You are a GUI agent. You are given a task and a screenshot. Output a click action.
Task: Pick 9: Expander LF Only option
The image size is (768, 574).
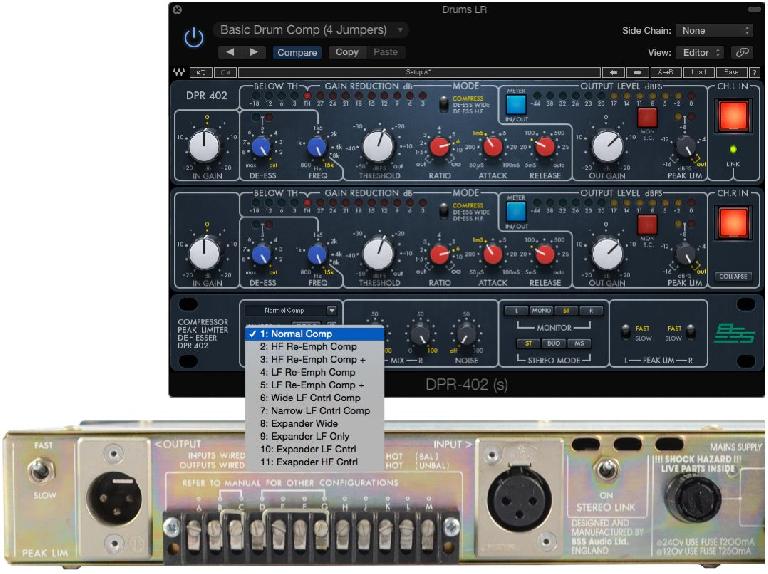tap(314, 436)
